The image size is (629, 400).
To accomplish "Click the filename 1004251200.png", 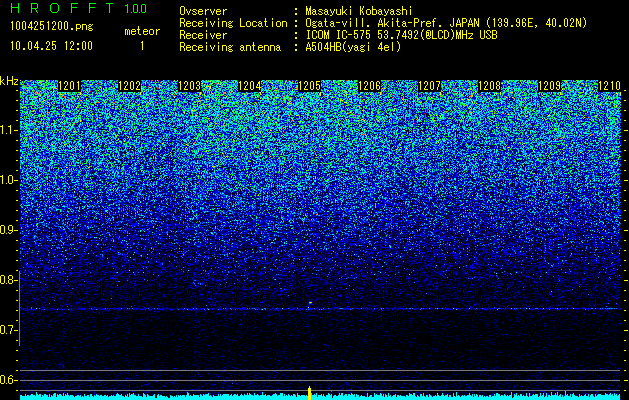I will coord(52,27).
